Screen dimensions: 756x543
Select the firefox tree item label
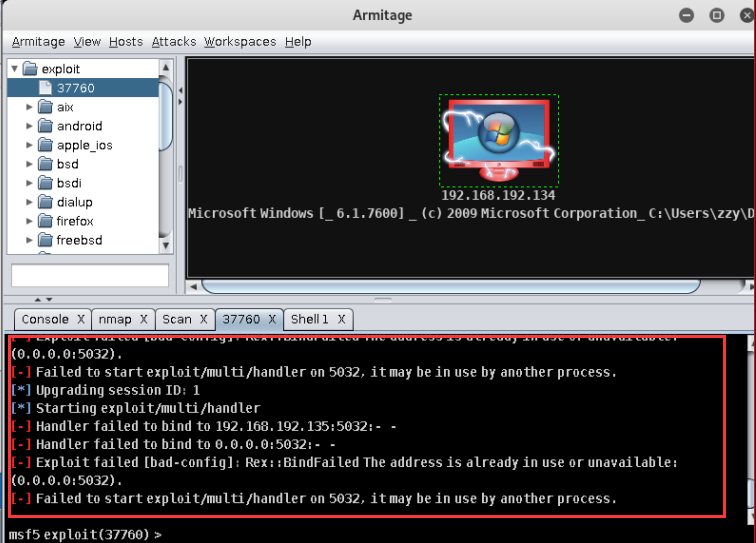75,221
